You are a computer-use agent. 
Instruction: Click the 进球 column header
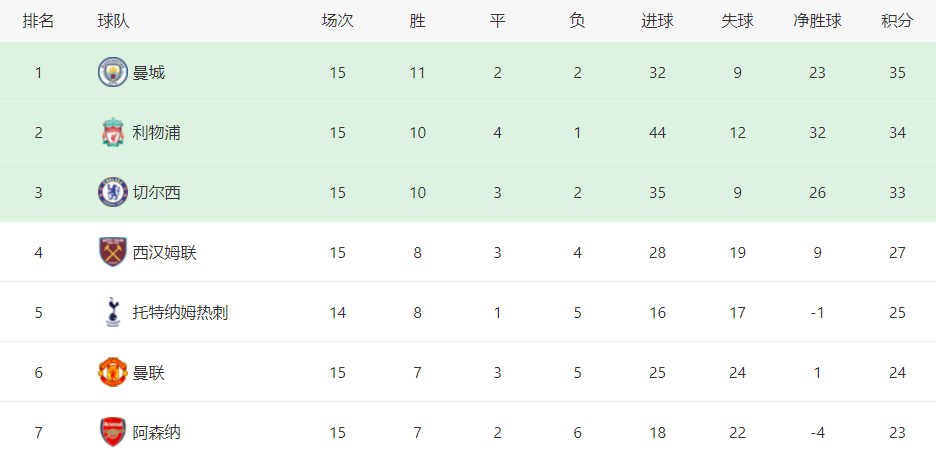click(657, 21)
